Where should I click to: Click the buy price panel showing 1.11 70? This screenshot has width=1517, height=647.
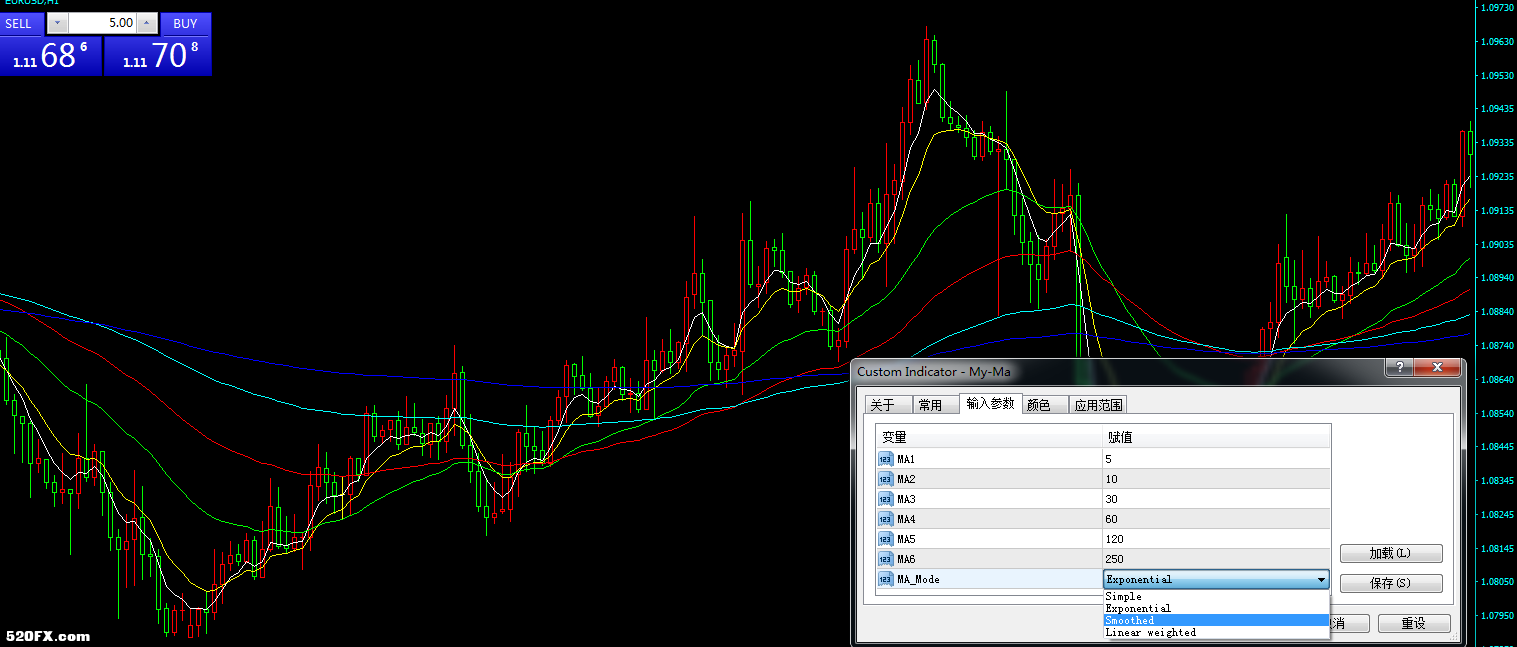(x=158, y=56)
